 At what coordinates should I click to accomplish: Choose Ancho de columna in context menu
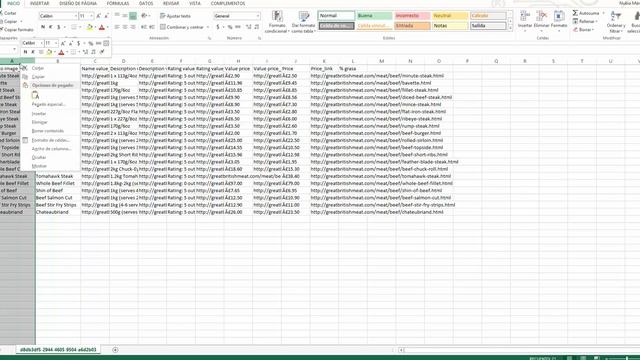click(x=51, y=149)
